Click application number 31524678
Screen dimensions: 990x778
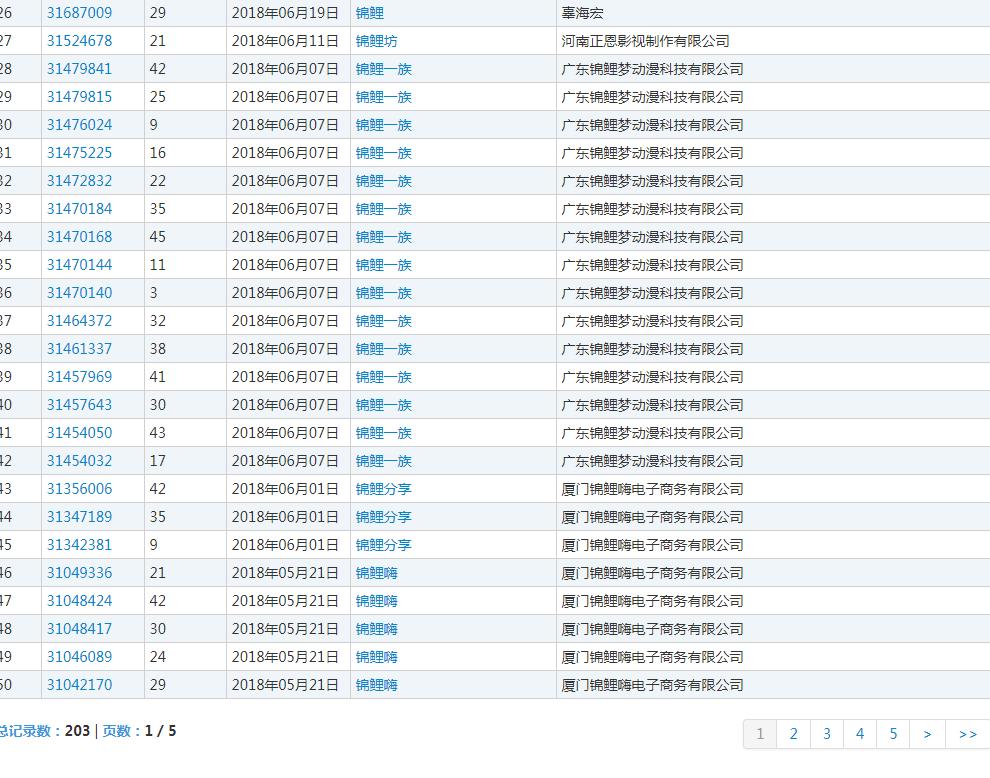click(79, 41)
